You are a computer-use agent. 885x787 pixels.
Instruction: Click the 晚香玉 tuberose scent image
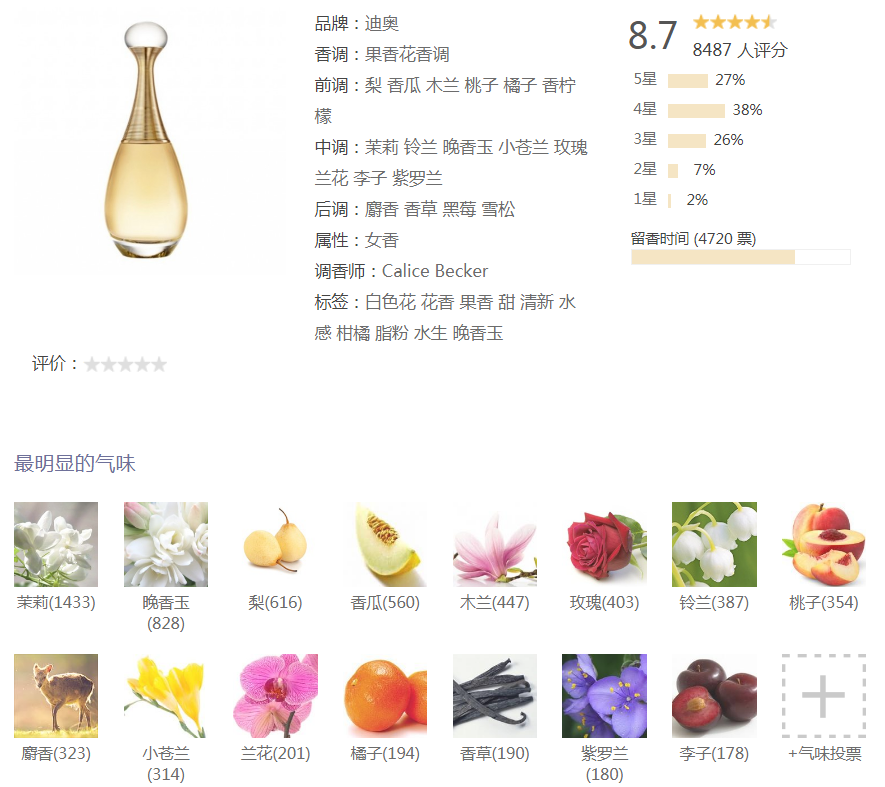166,544
